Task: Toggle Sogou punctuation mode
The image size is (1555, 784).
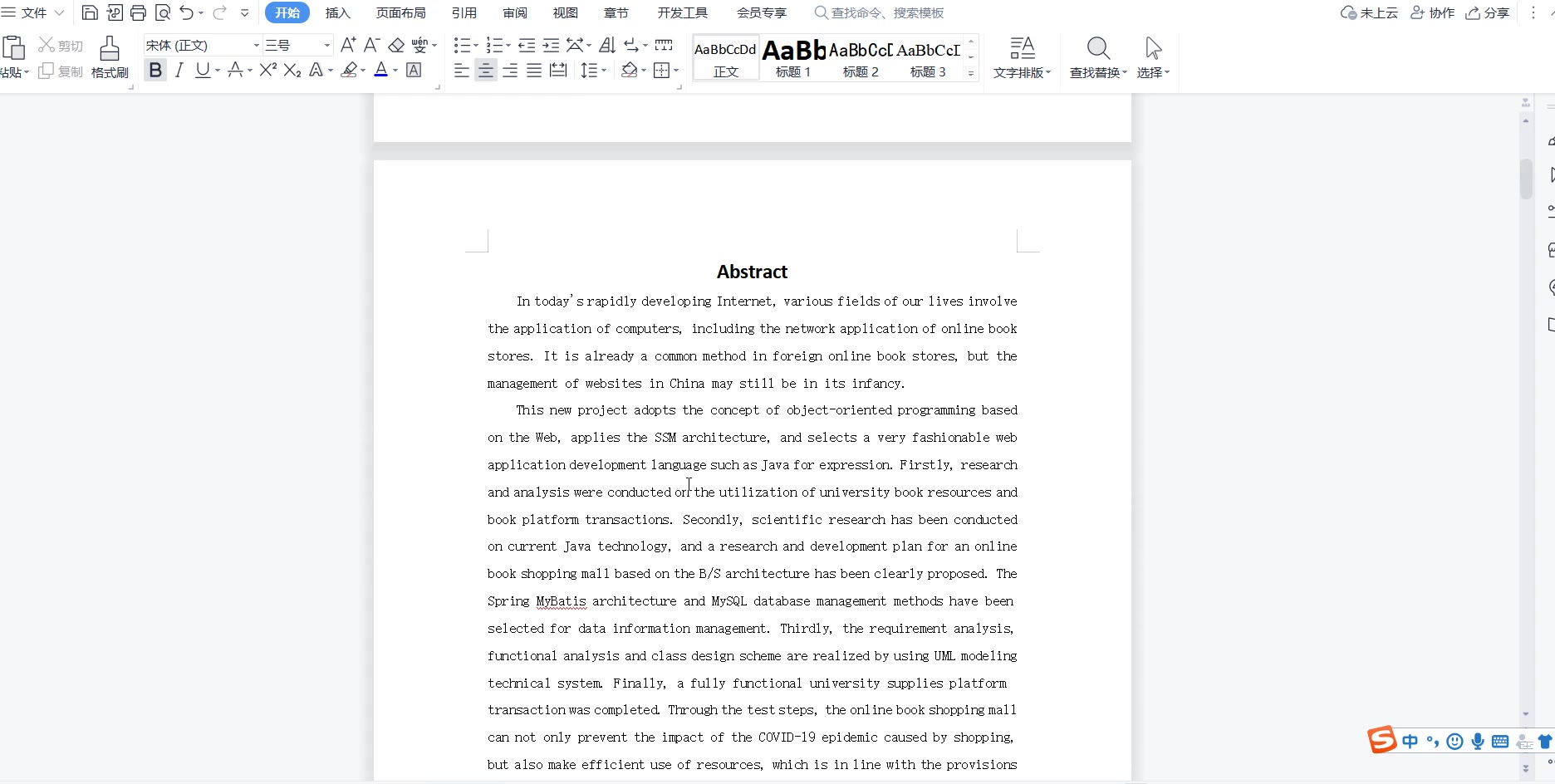Action: point(1433,742)
